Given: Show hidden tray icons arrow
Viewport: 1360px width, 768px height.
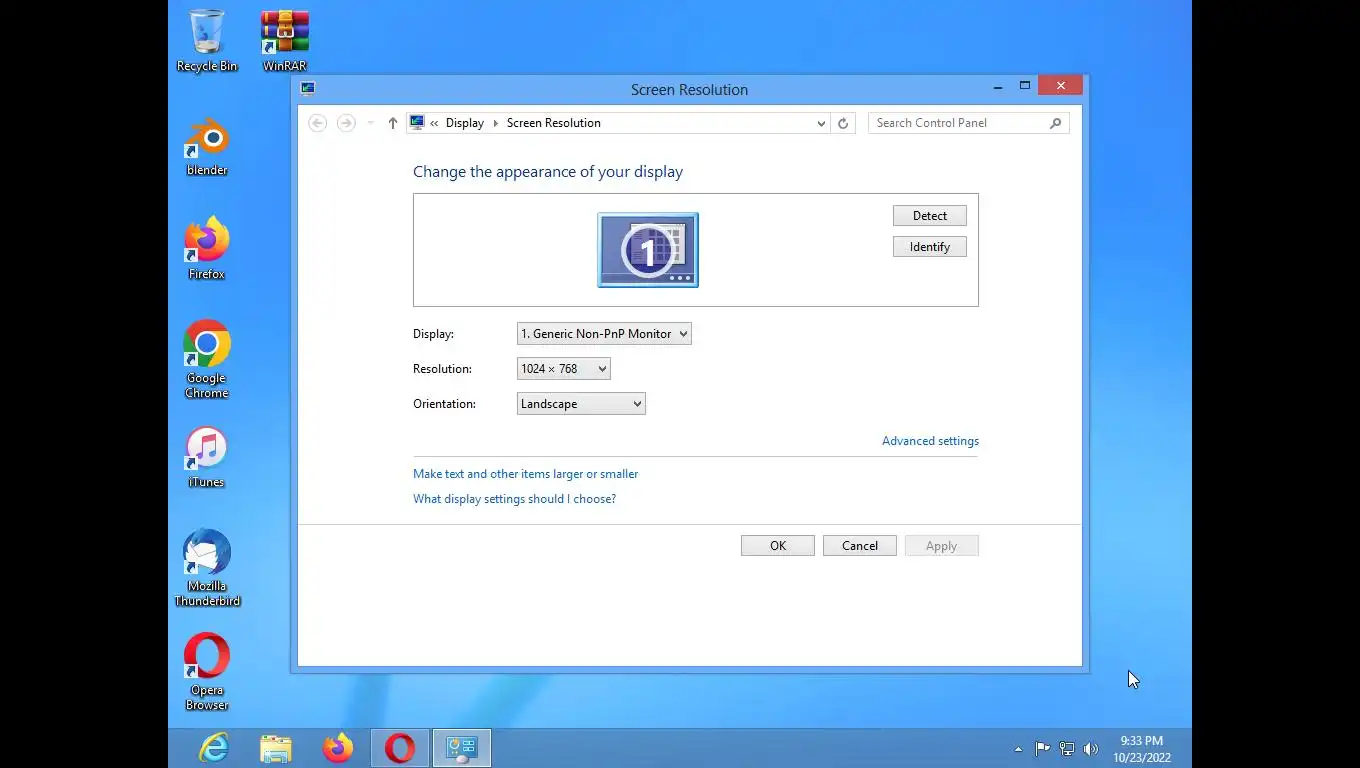Looking at the screenshot, I should click(1018, 749).
